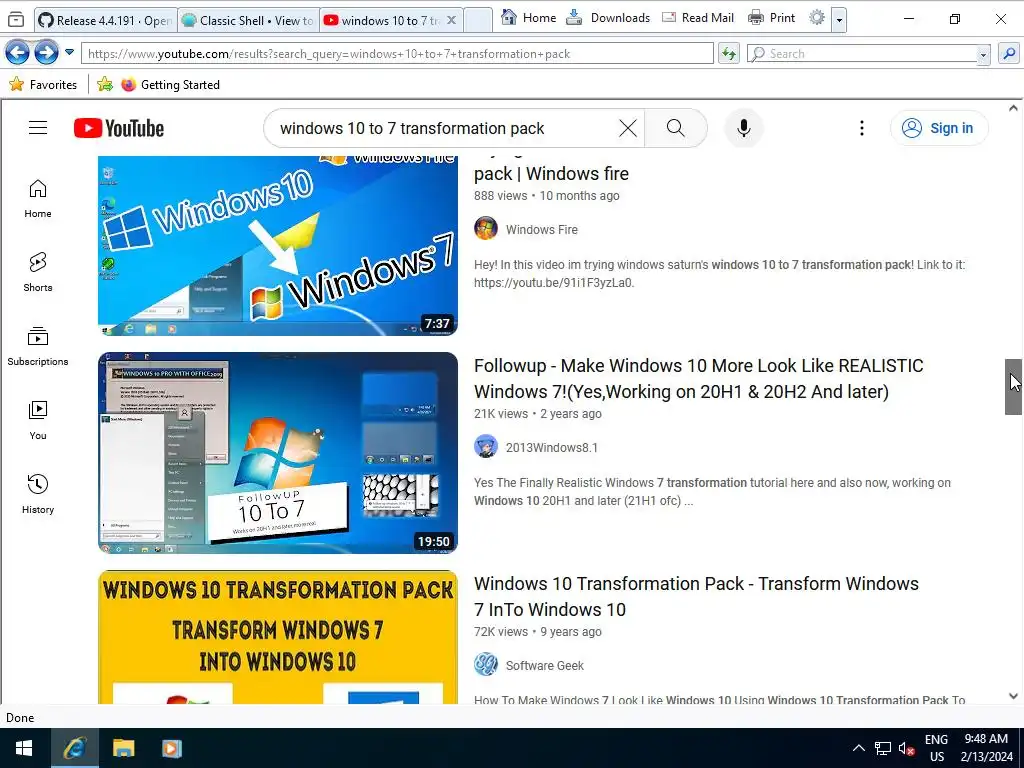1024x768 pixels.
Task: Start voice search with microphone icon
Action: pyautogui.click(x=743, y=128)
